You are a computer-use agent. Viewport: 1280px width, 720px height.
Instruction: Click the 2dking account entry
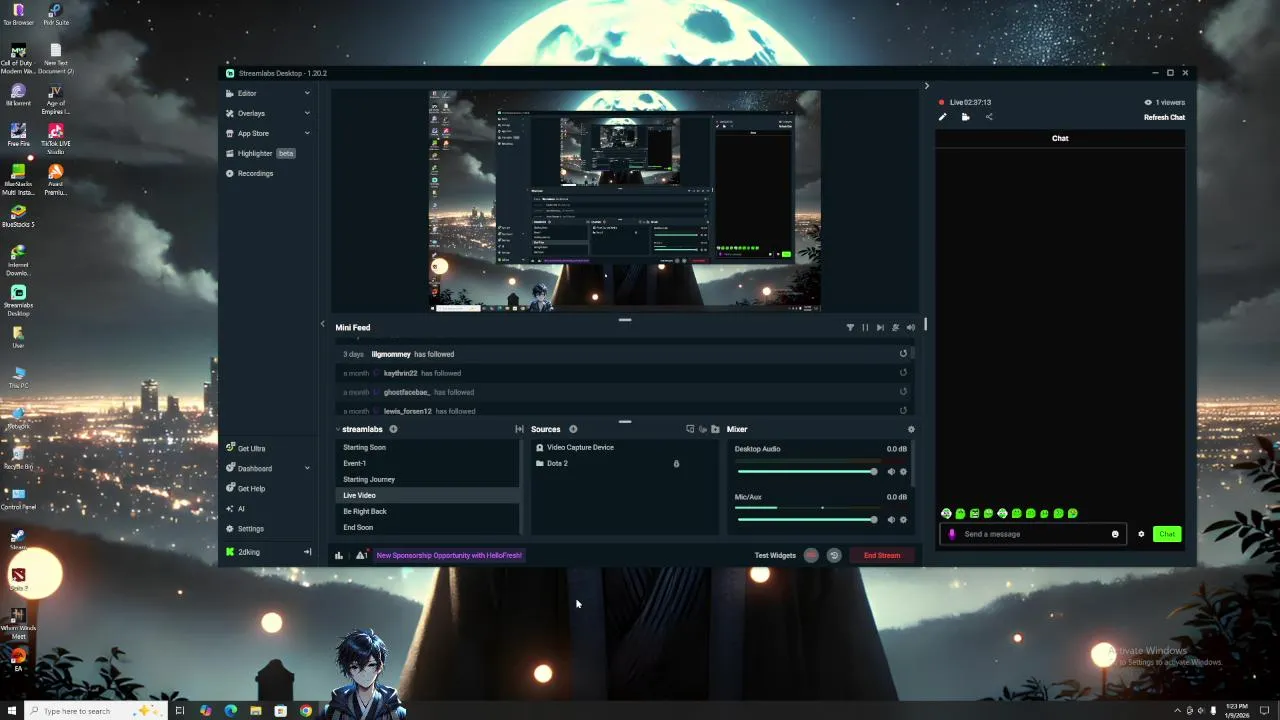[248, 552]
